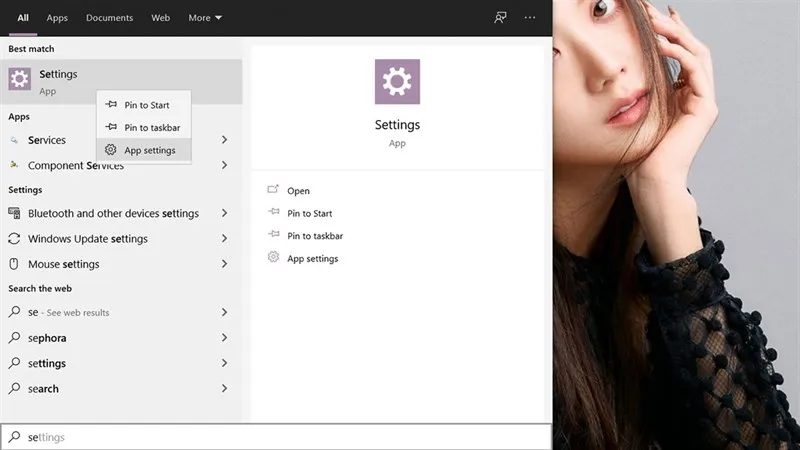This screenshot has height=450, width=800.
Task: Click the Bluetooth and other devices icon
Action: [15, 213]
